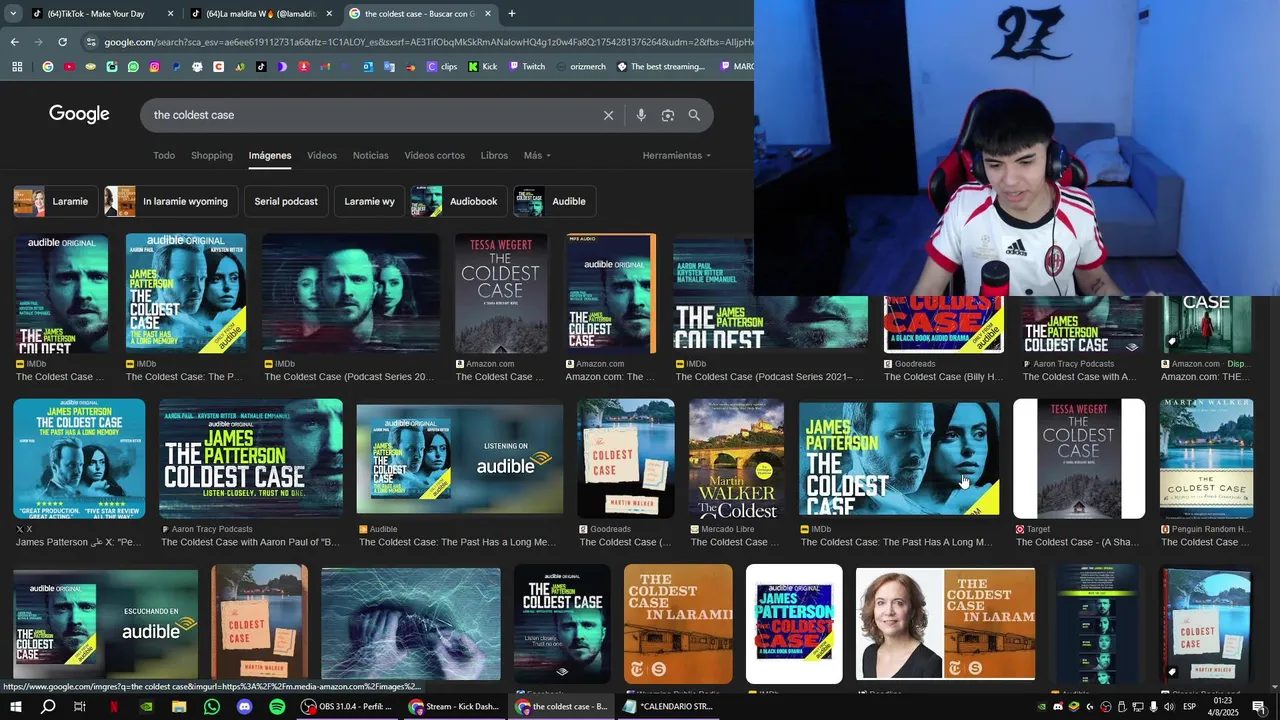Select the Imágenes tab
1280x720 pixels.
coord(270,155)
